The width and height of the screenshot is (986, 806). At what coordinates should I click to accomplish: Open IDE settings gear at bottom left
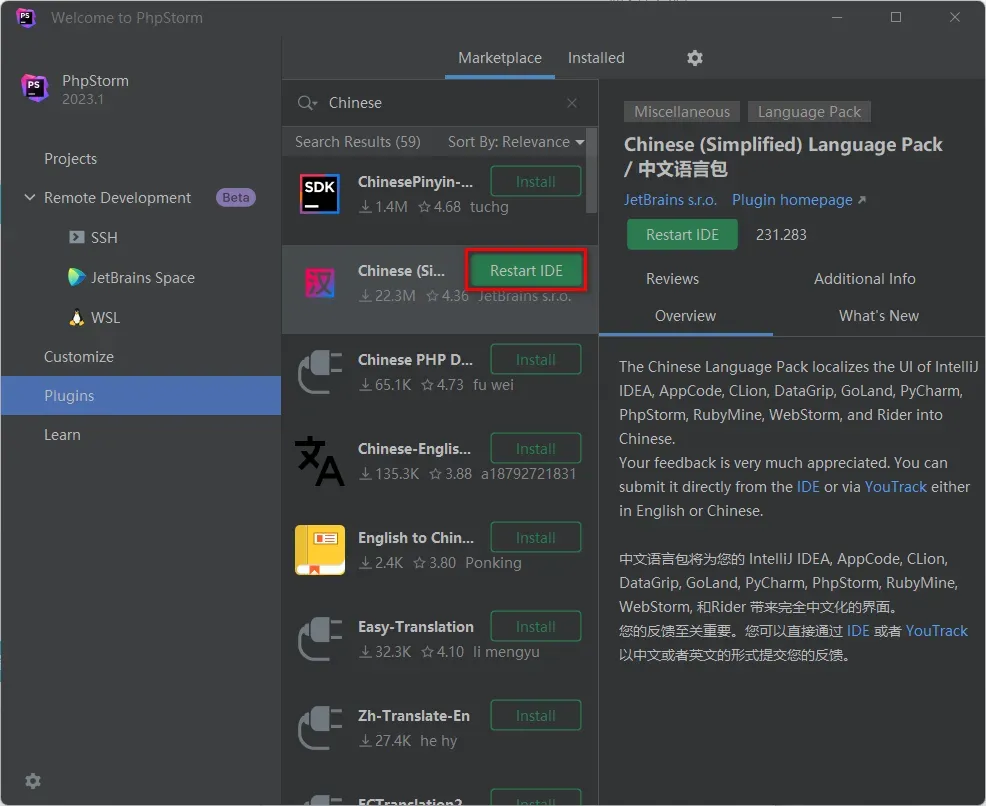pyautogui.click(x=33, y=781)
